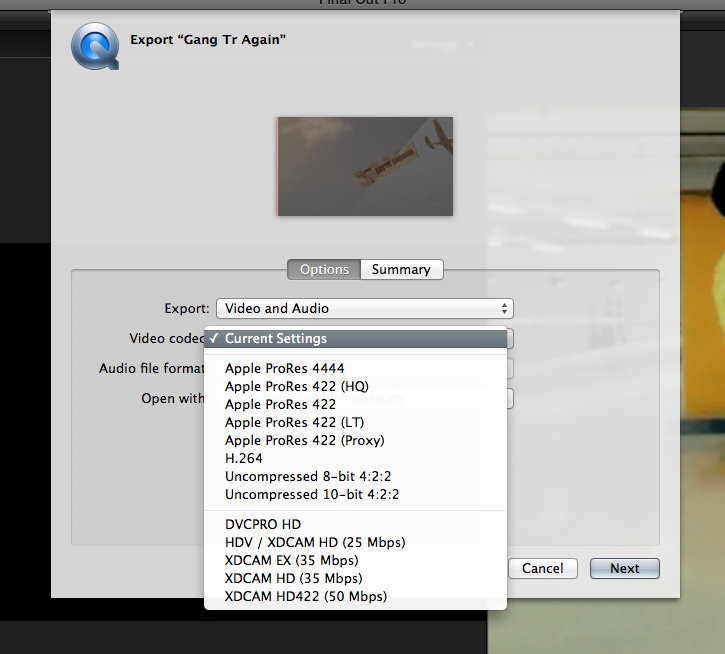Pick Apple ProRes 422 (Proxy)
Image resolution: width=725 pixels, height=654 pixels.
point(356,440)
